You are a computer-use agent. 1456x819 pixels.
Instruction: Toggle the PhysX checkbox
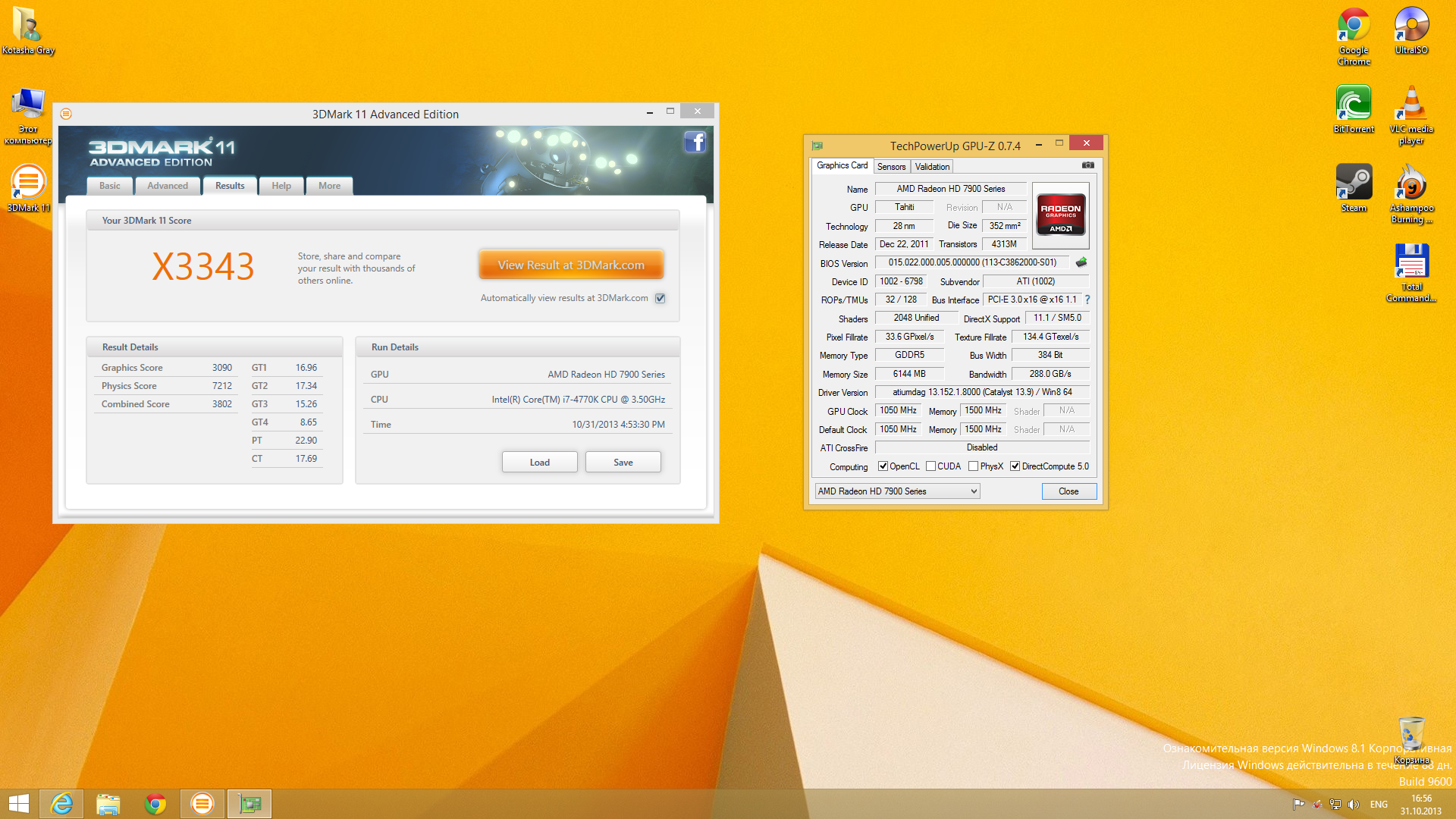coord(973,466)
